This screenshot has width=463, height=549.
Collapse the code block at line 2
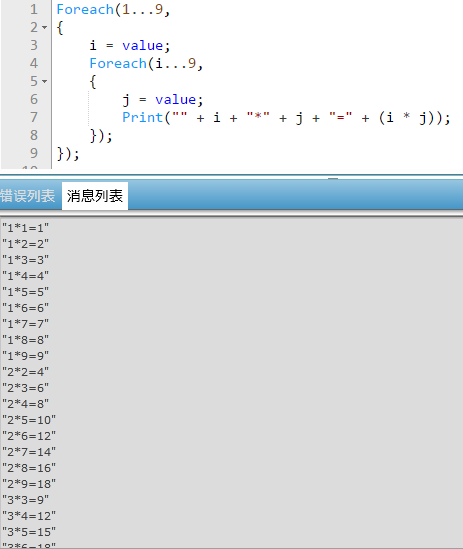click(x=44, y=27)
